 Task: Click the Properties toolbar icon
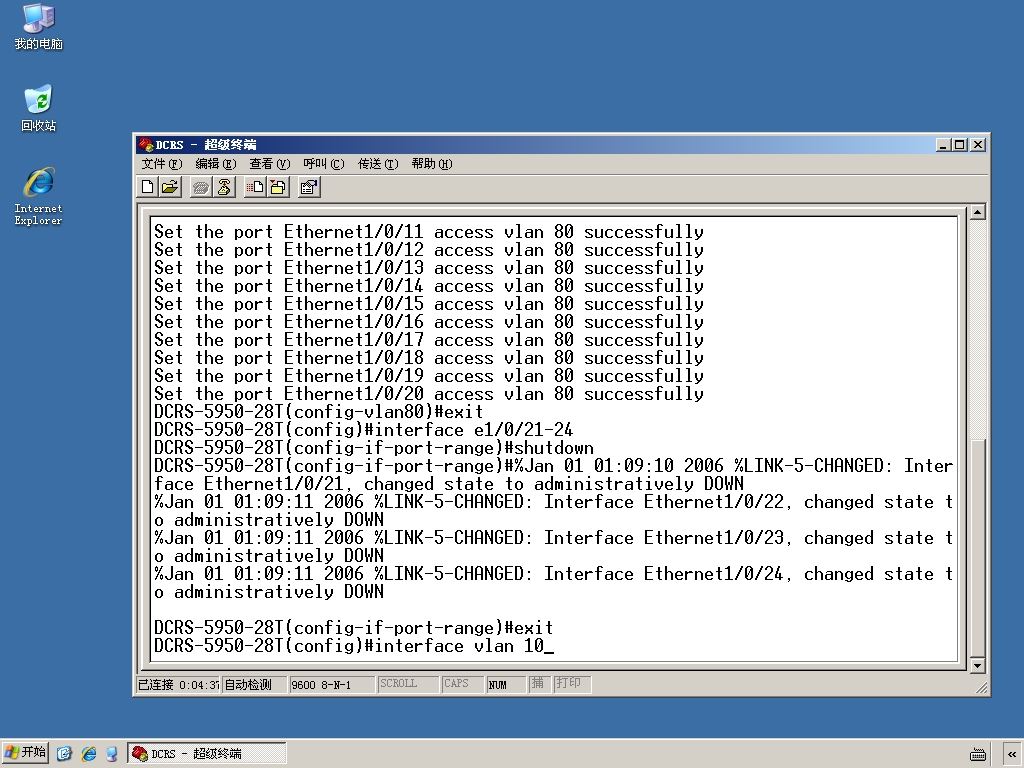point(309,187)
